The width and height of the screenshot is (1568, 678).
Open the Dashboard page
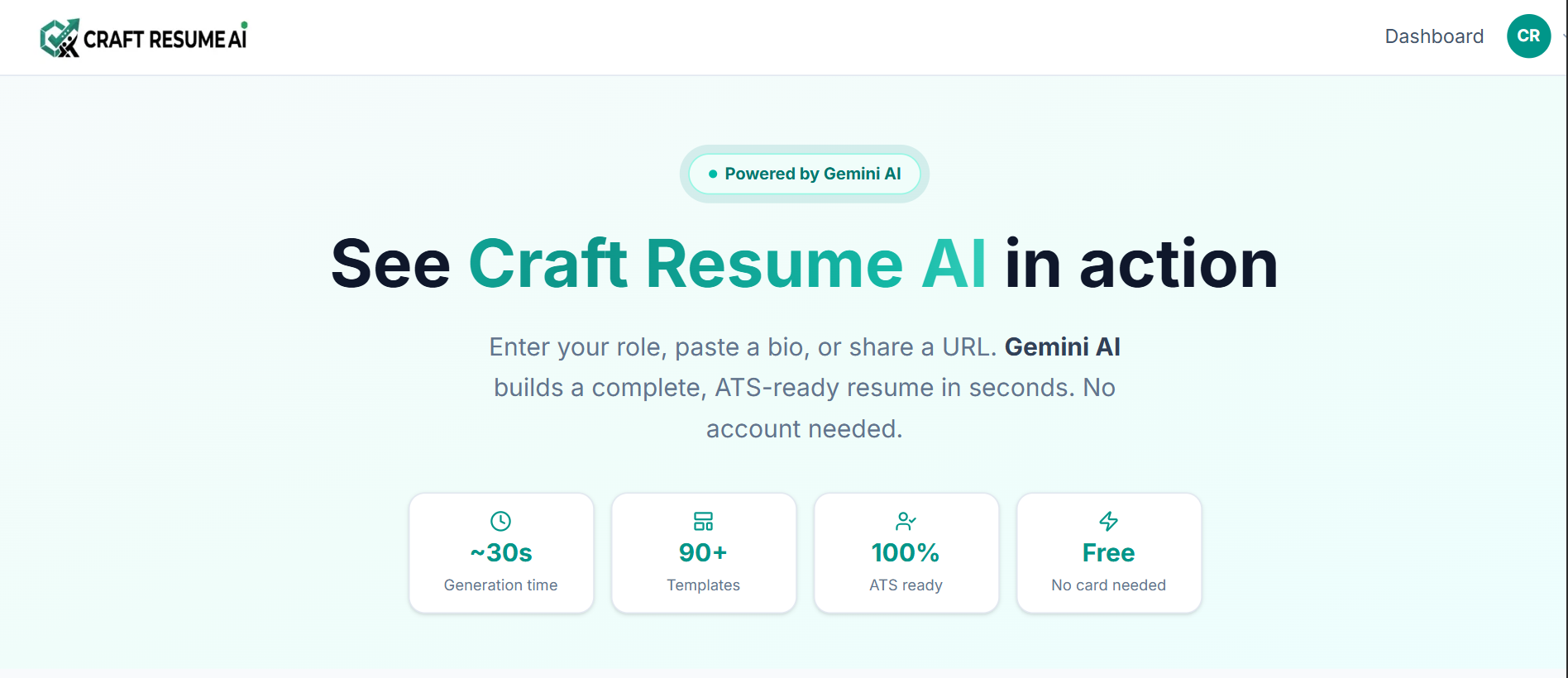point(1434,36)
